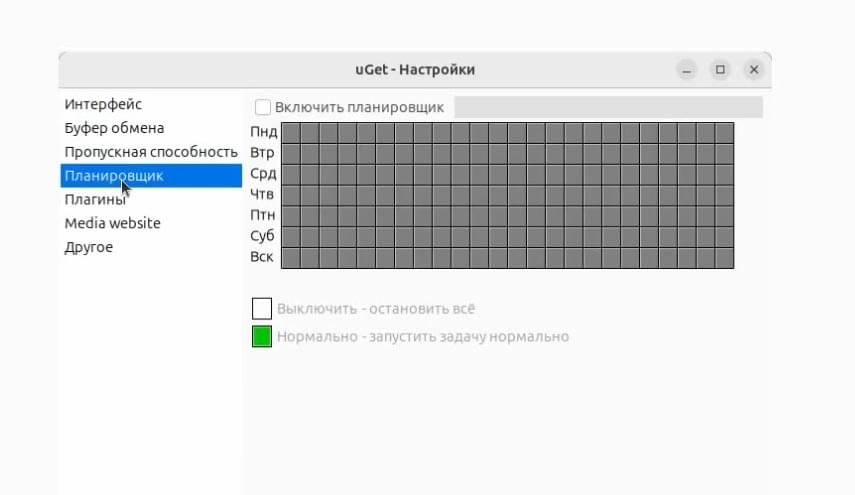Click the Вск day label

262,257
